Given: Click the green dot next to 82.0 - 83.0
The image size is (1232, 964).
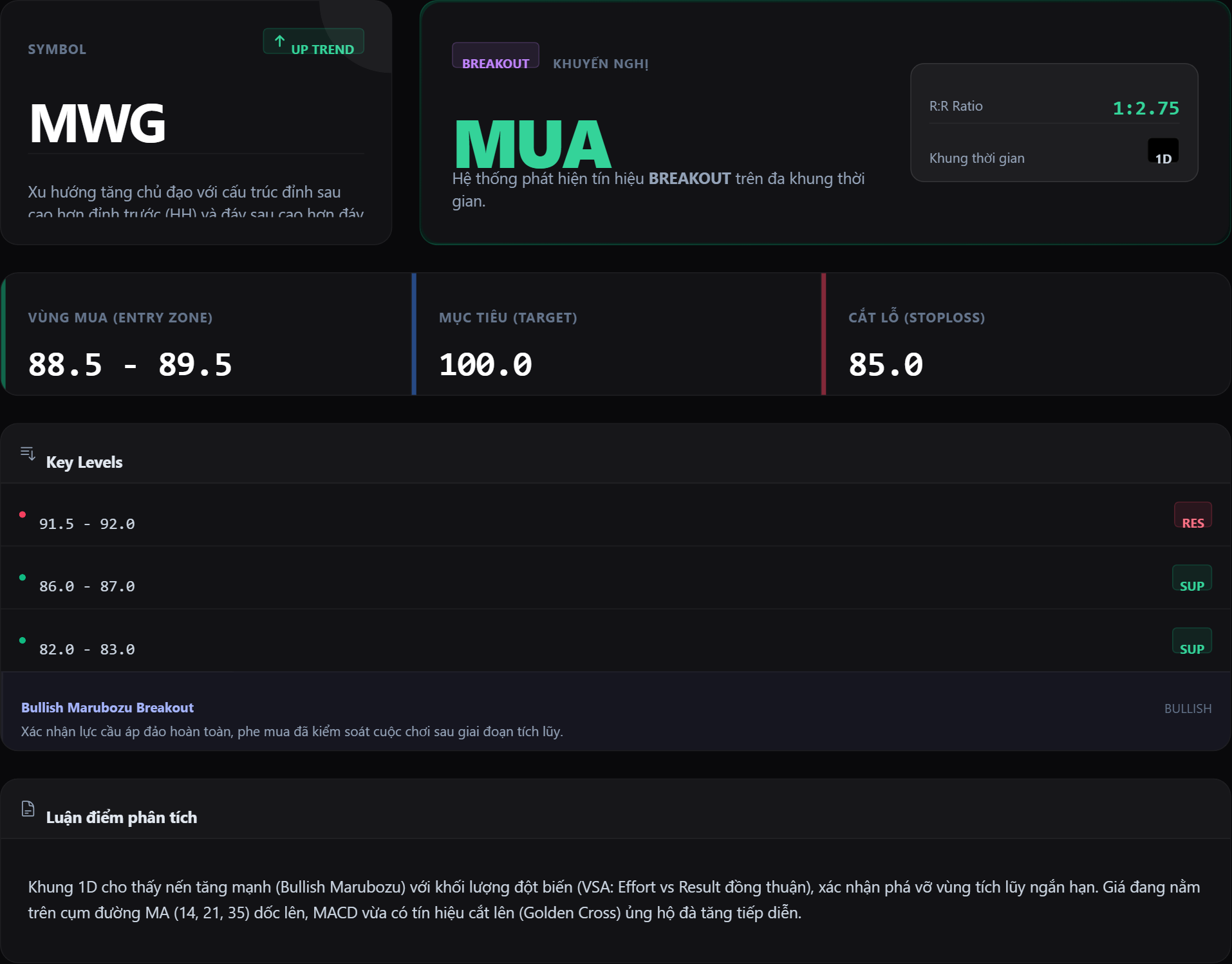Looking at the screenshot, I should click(23, 640).
